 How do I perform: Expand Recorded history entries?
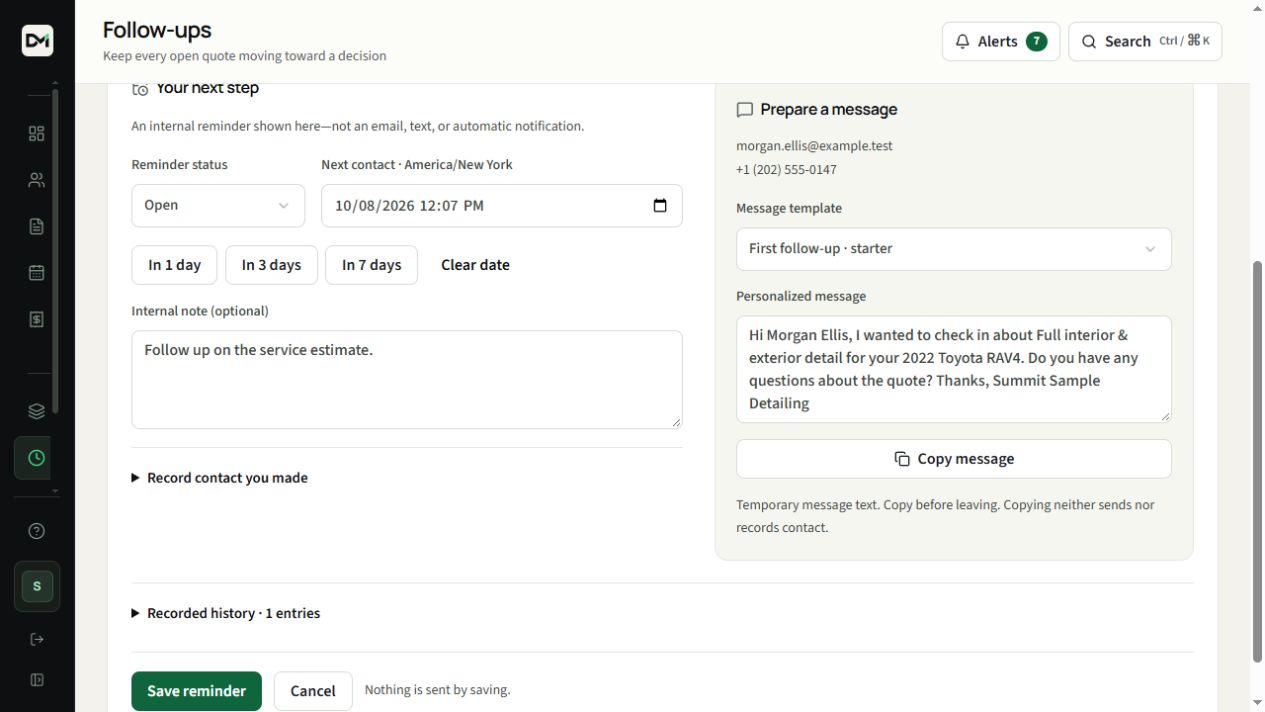pyautogui.click(x=226, y=613)
